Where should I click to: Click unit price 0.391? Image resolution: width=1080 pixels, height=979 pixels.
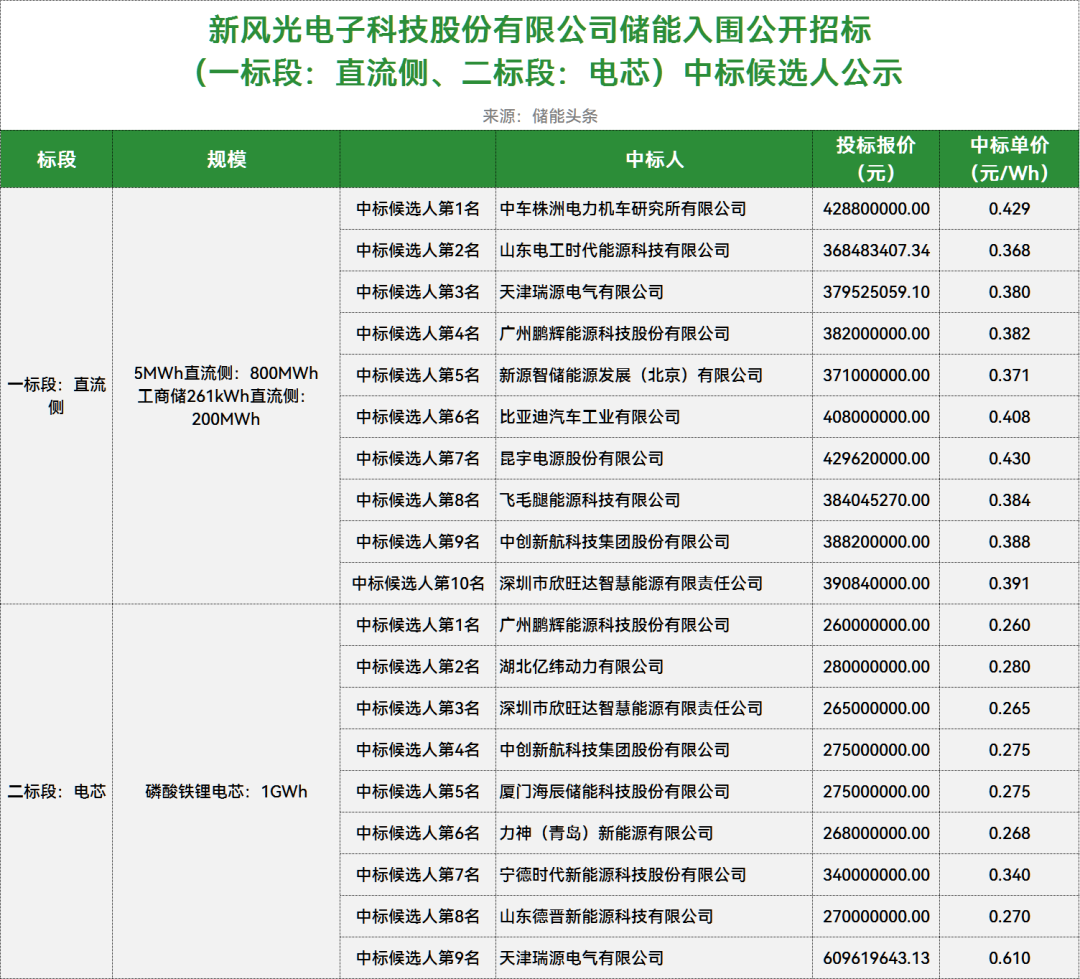click(1009, 583)
